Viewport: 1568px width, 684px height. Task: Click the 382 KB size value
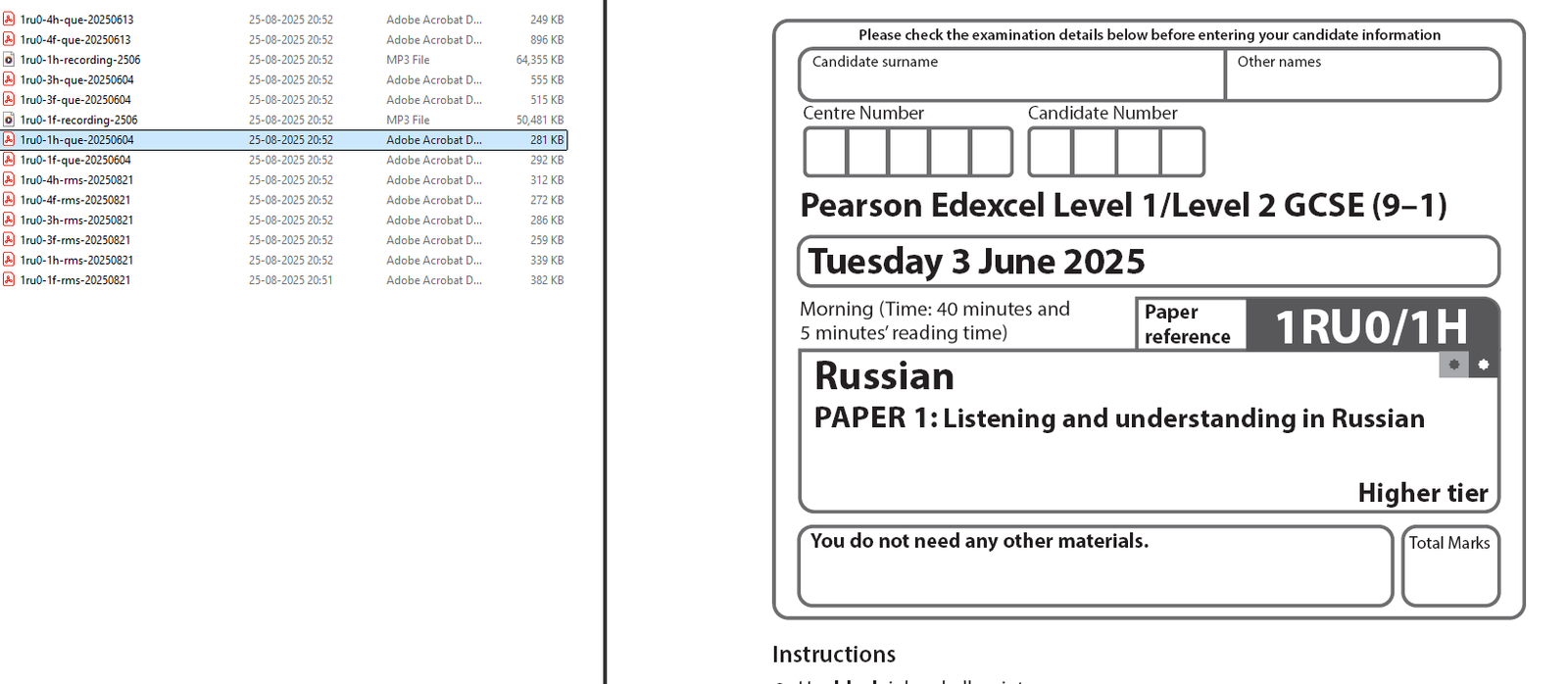(547, 280)
